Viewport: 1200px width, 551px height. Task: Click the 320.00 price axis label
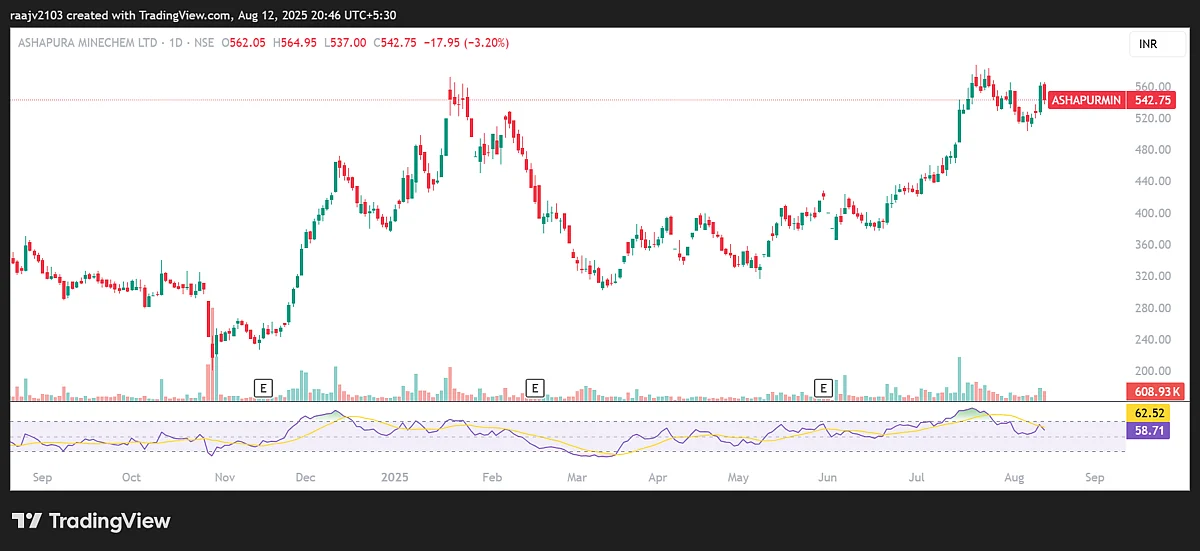coord(1153,276)
